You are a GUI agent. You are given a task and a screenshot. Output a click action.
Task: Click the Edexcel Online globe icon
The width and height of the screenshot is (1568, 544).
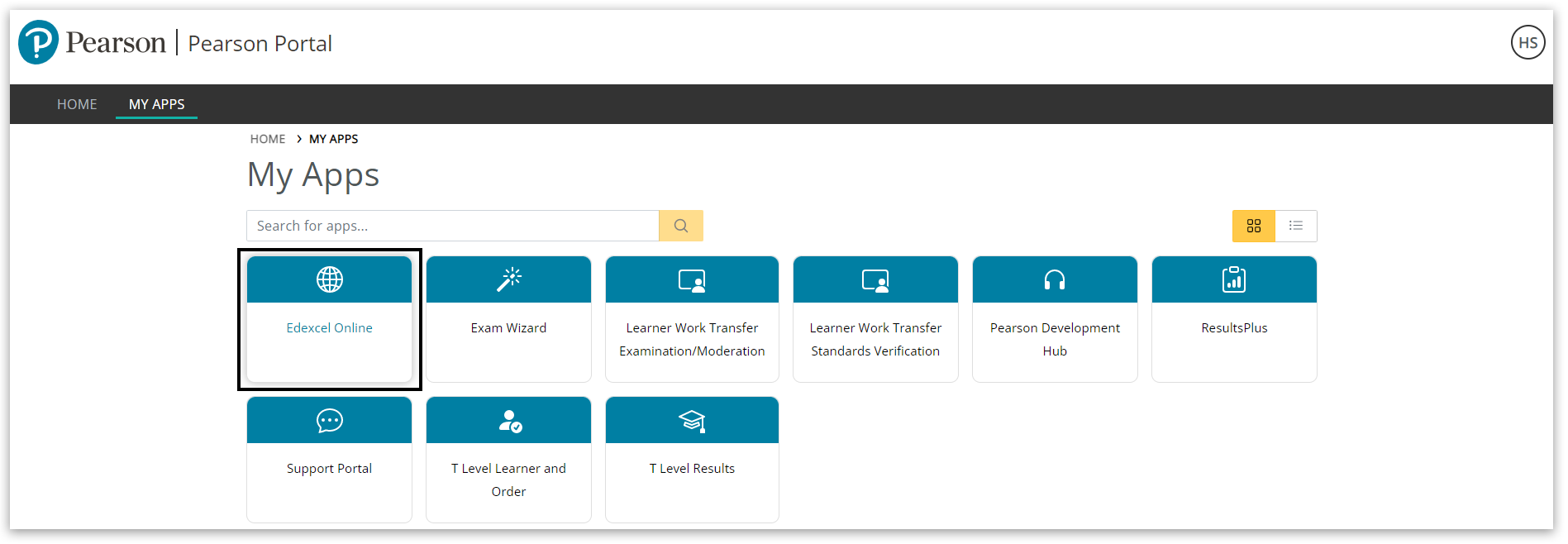(x=329, y=279)
